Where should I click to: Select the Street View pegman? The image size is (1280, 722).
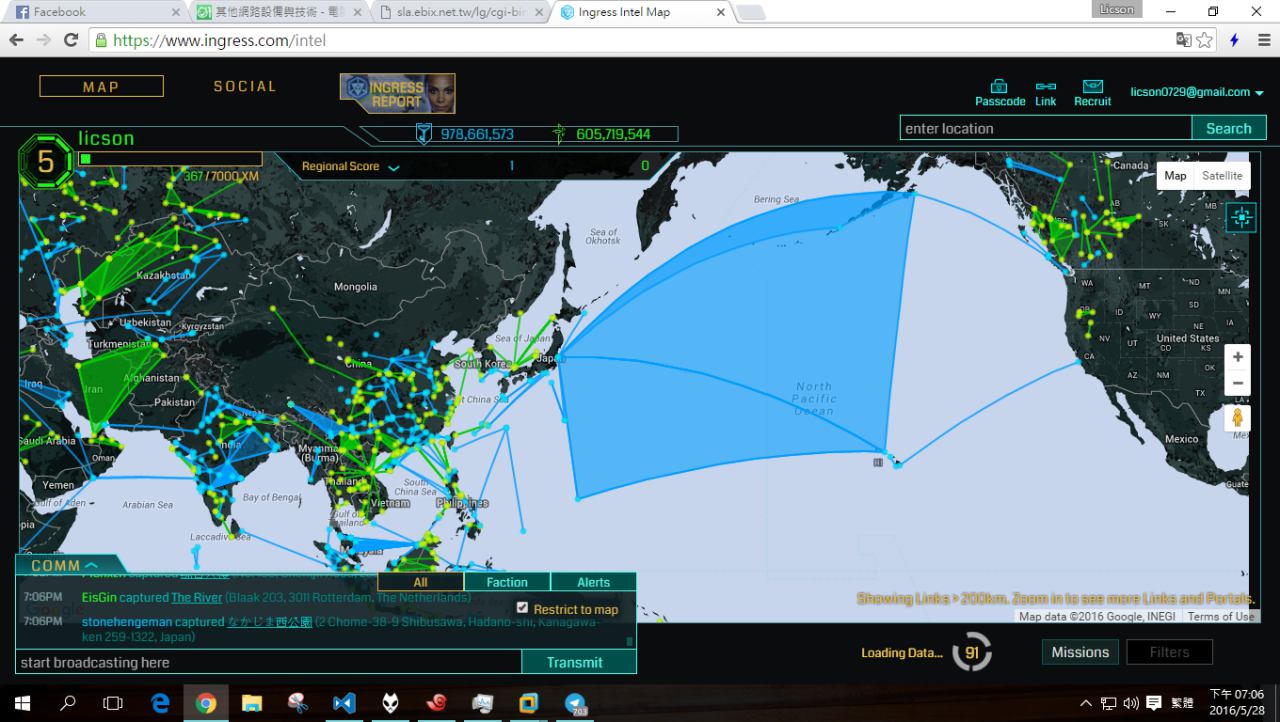(x=1238, y=418)
